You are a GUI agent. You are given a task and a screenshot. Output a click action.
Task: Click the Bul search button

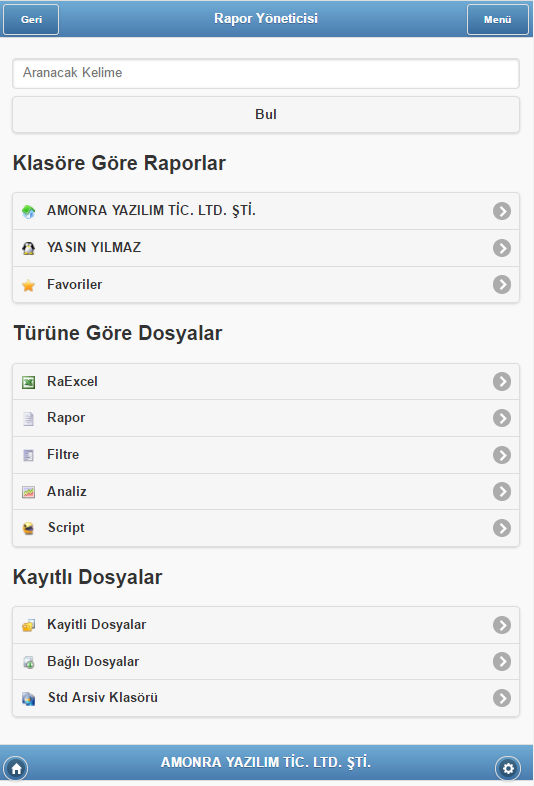[x=266, y=115]
